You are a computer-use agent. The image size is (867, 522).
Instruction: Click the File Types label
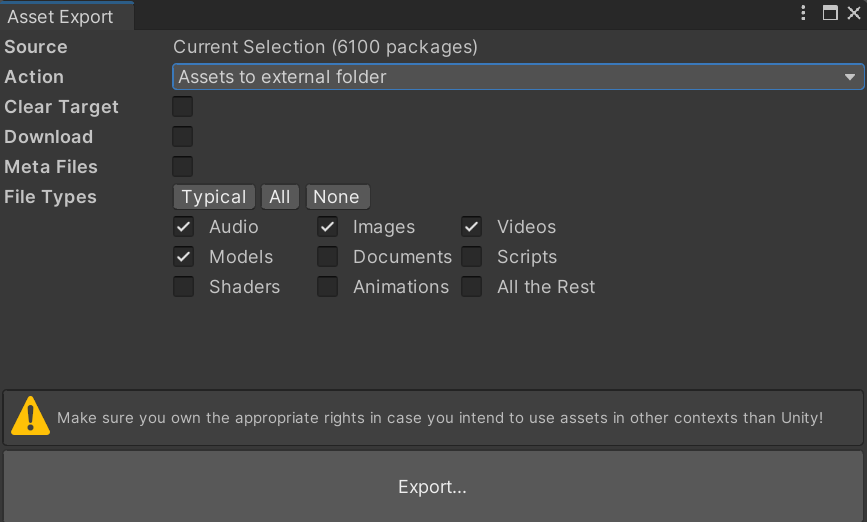pyautogui.click(x=50, y=197)
